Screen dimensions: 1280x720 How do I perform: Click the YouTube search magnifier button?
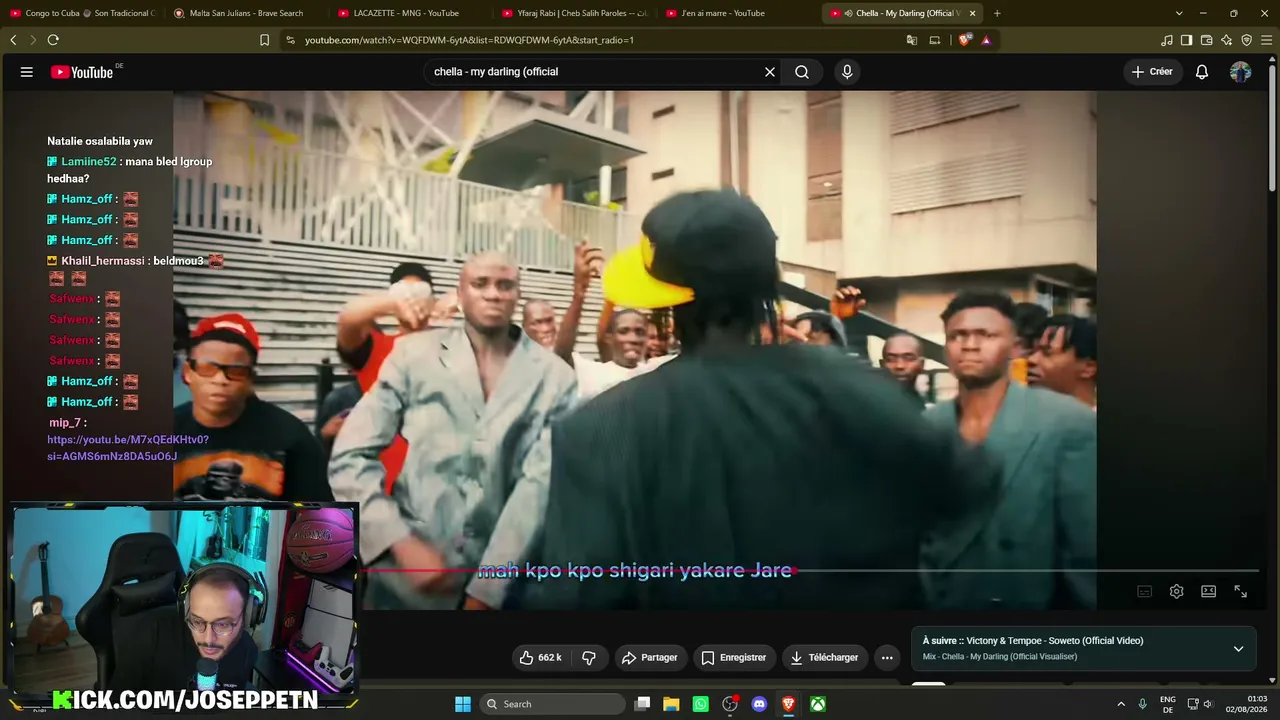tap(802, 72)
